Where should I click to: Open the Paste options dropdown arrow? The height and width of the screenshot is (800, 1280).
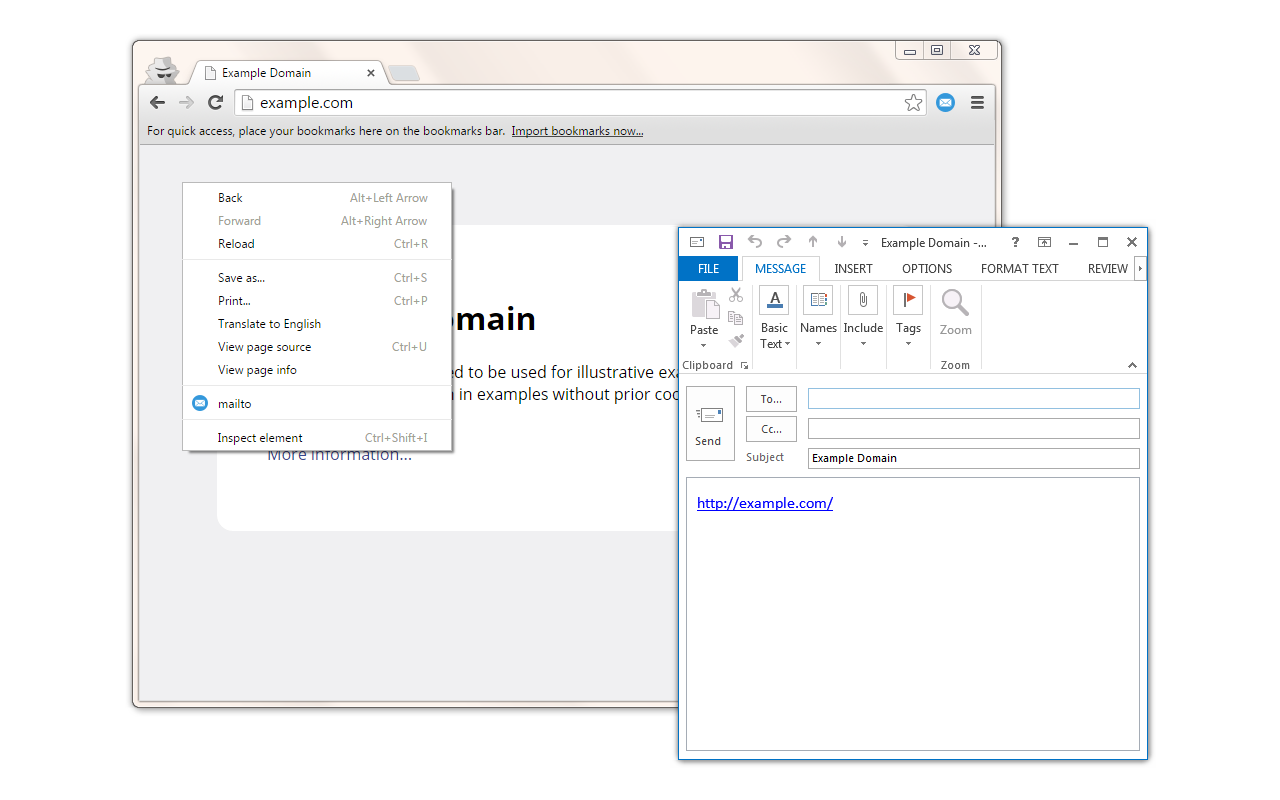point(704,346)
